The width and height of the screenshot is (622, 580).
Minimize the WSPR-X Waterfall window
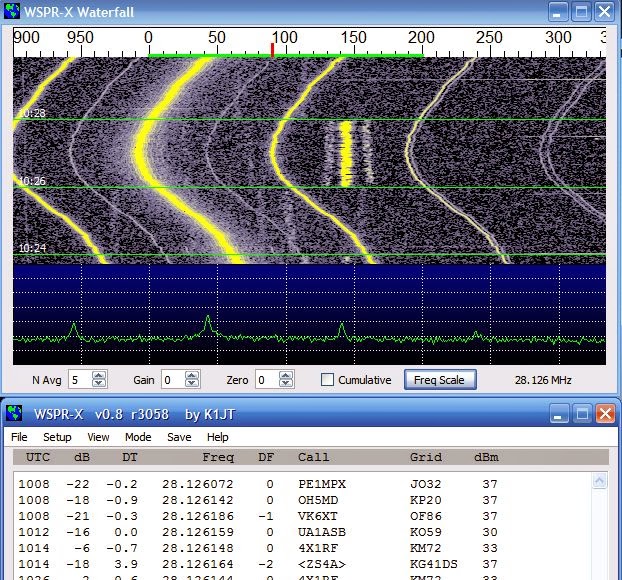(x=561, y=12)
